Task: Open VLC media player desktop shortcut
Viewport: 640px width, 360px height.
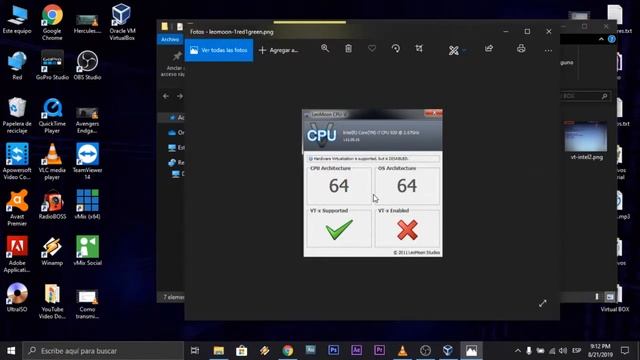Action: (x=52, y=162)
